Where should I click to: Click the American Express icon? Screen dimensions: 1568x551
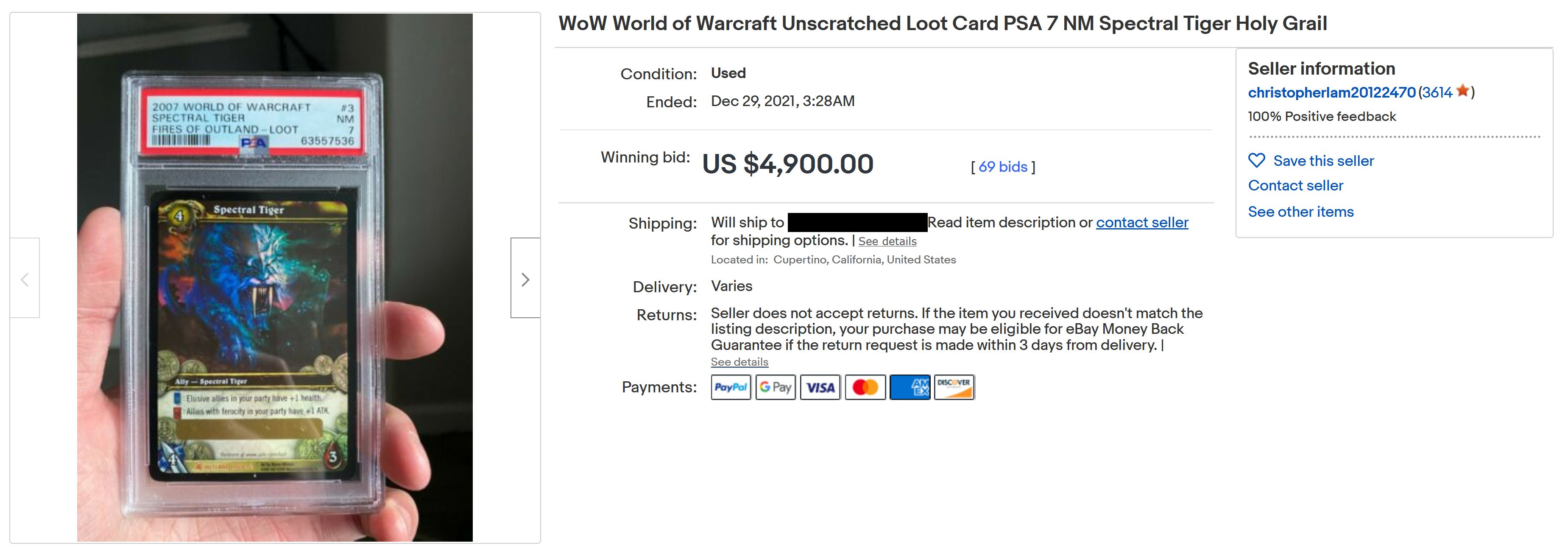click(910, 387)
